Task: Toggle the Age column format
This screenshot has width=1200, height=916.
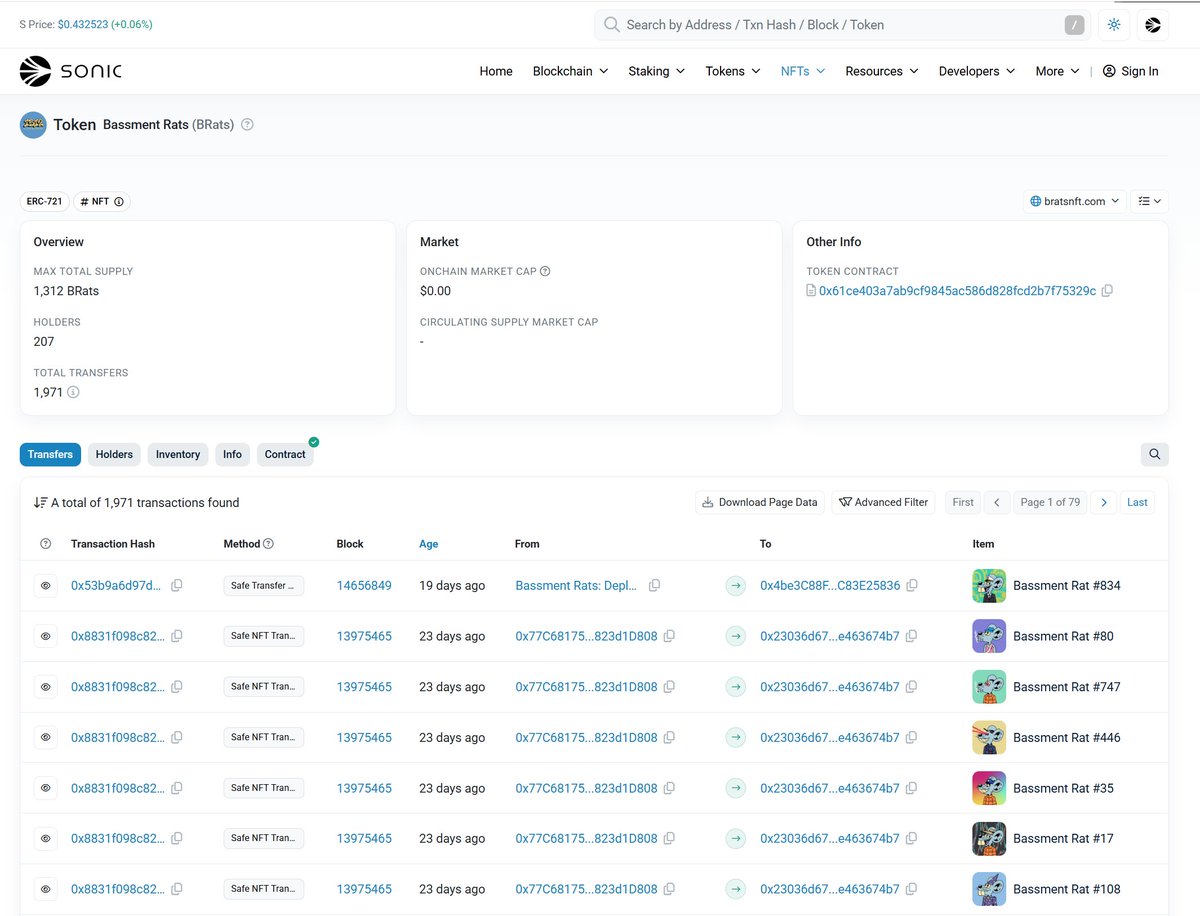Action: (428, 544)
